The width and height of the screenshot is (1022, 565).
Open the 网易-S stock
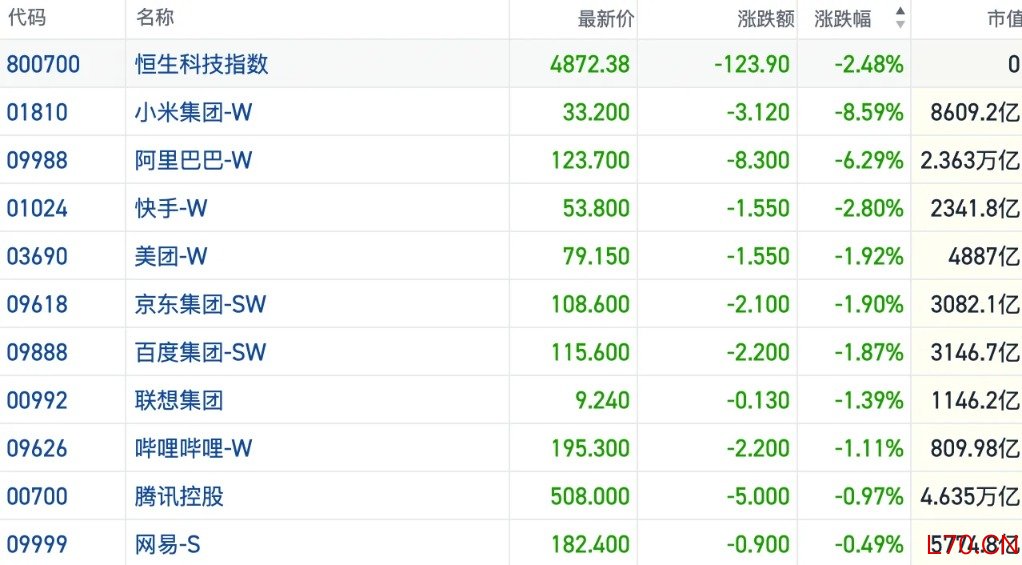tap(168, 544)
